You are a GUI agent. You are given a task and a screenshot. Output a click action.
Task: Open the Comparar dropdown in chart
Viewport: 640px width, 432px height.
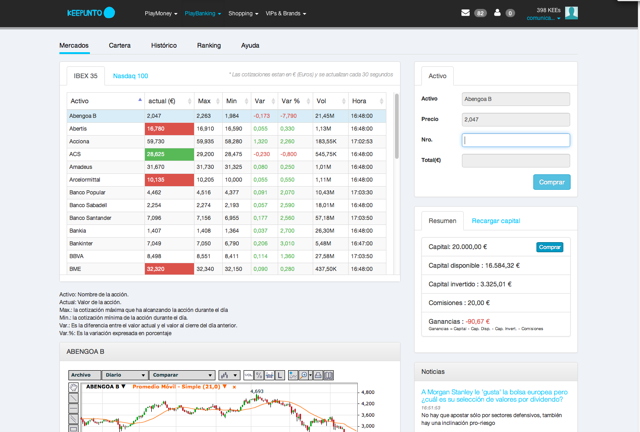pos(182,375)
